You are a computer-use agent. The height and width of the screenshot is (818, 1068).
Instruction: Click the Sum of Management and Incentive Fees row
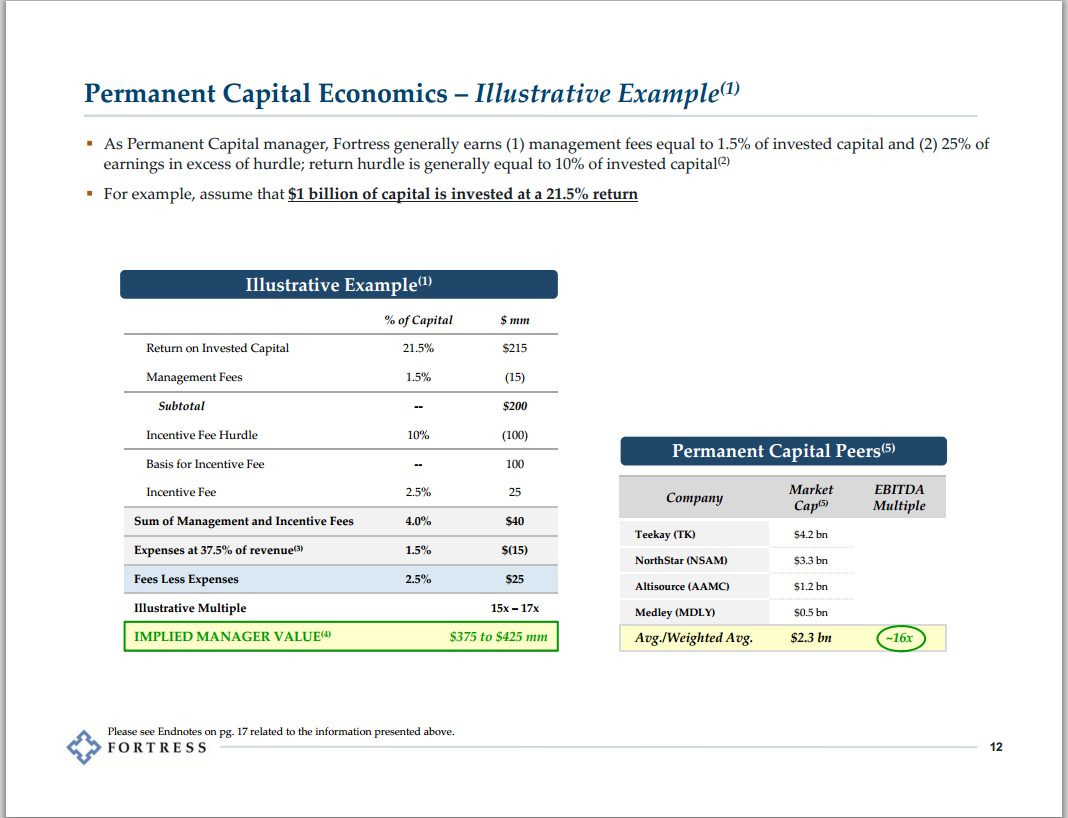(x=243, y=521)
